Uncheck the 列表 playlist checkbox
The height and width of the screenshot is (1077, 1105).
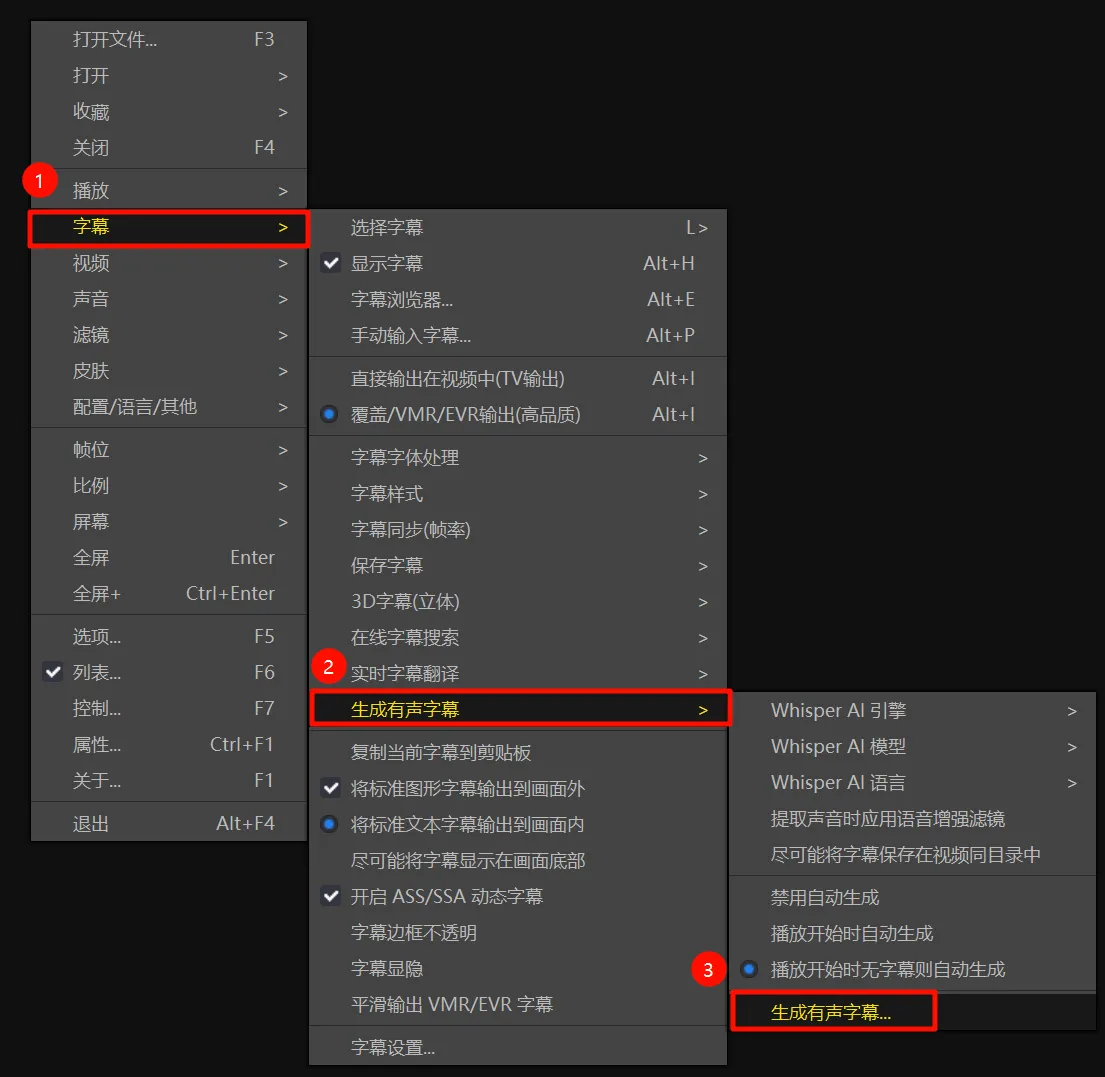[53, 672]
